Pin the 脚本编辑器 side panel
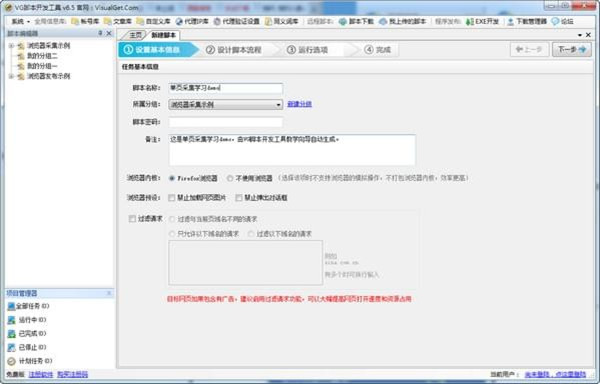The width and height of the screenshot is (600, 384). click(x=100, y=33)
